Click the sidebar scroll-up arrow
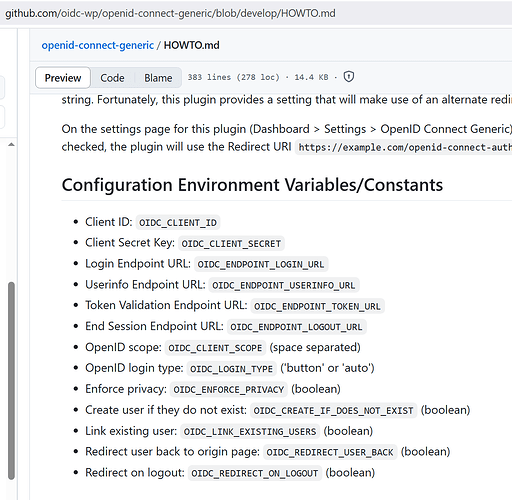This screenshot has height=500, width=512. click(x=11, y=145)
